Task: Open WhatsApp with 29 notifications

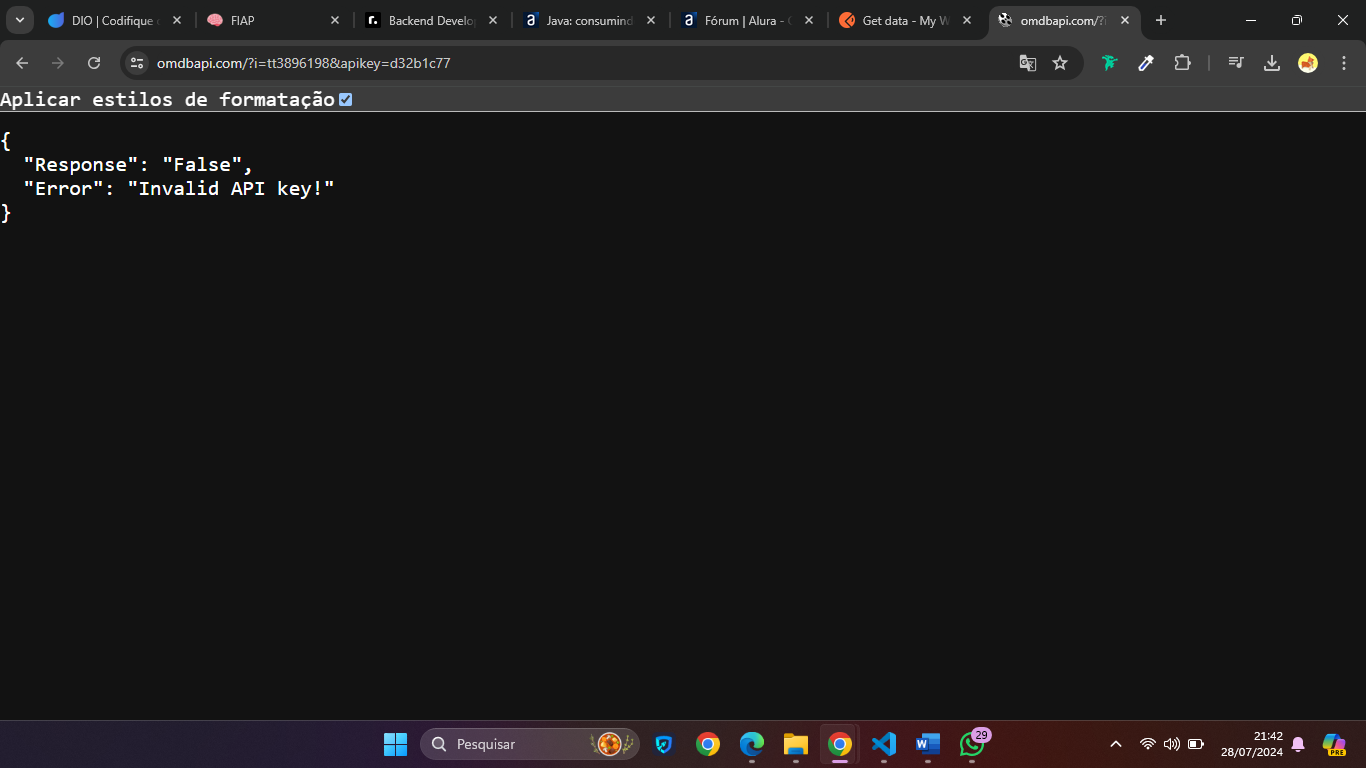Action: point(972,744)
